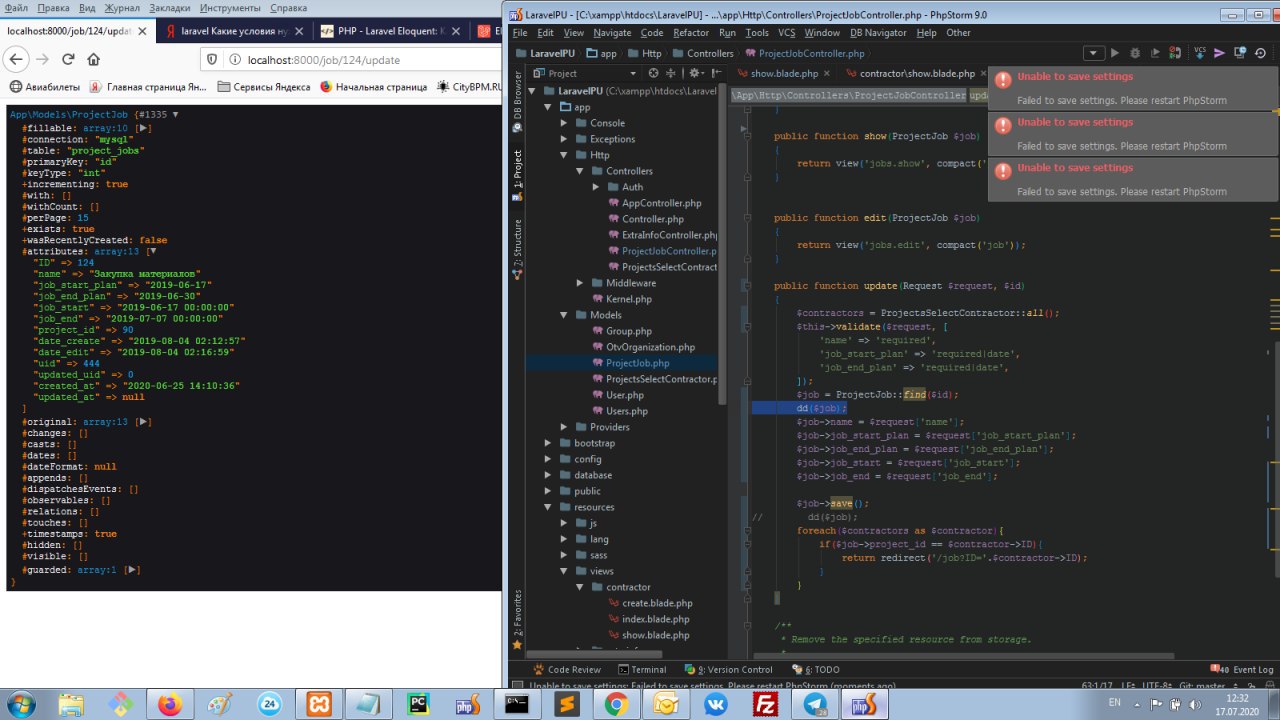Click Сервисы Яндекса bookmark folder
The width and height of the screenshot is (1280, 720).
(263, 87)
